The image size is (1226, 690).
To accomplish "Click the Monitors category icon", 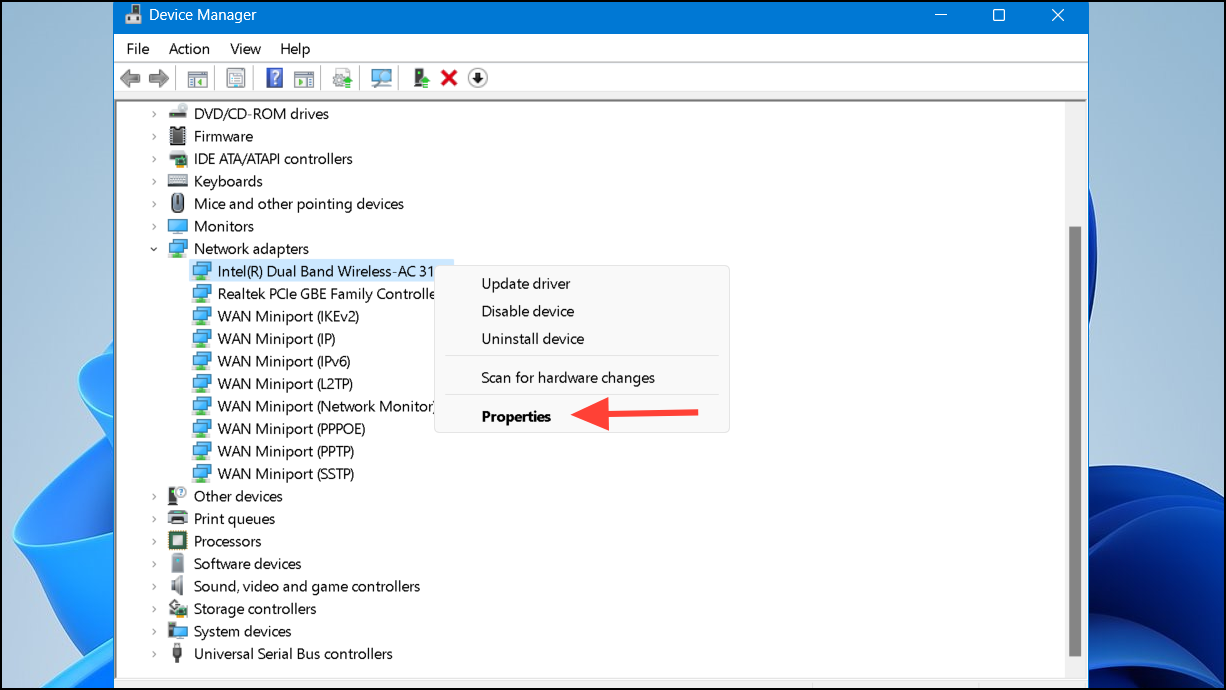I will 178,226.
